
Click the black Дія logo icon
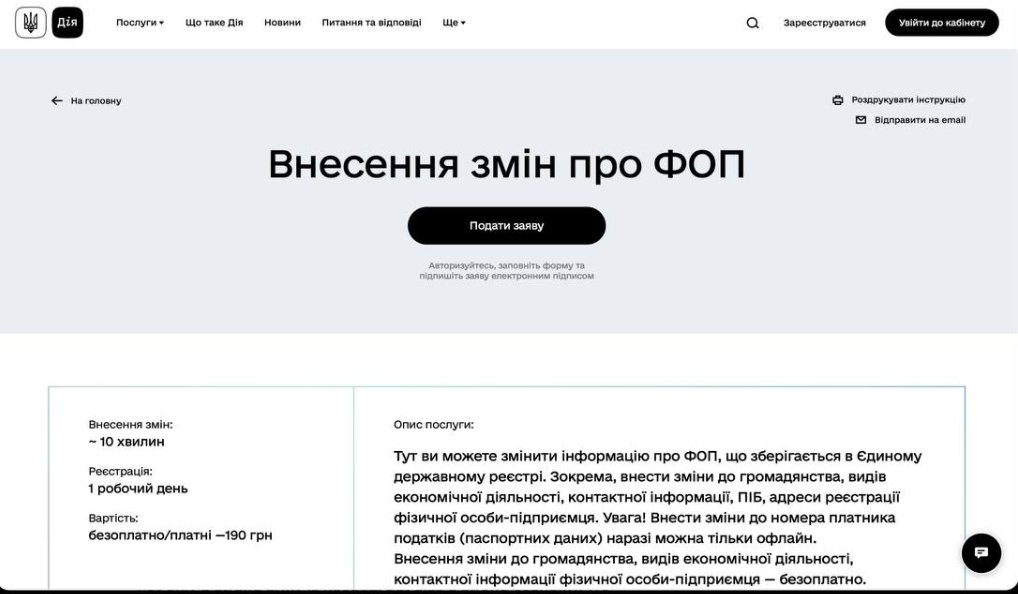point(67,22)
